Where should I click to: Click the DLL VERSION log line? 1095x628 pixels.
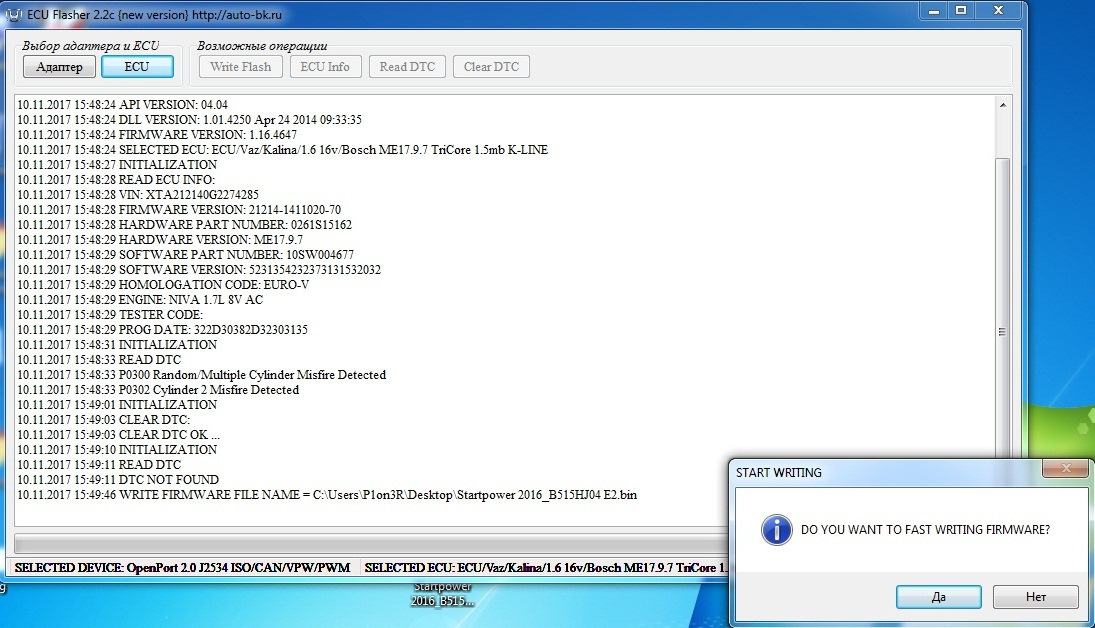click(x=189, y=119)
